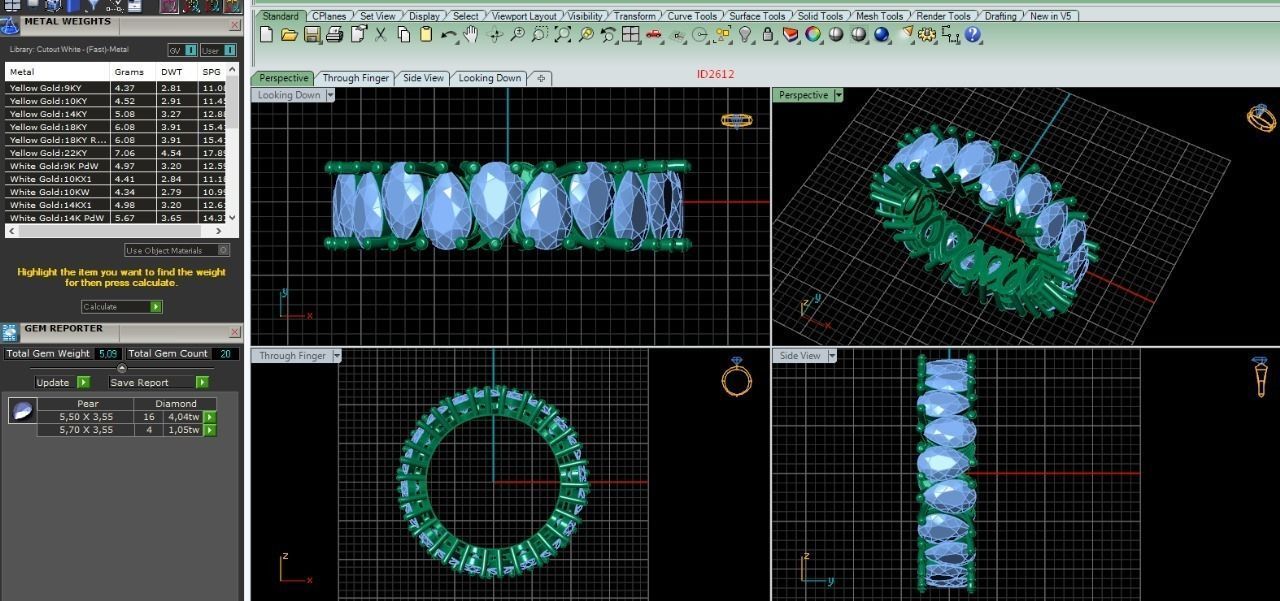The width and height of the screenshot is (1280, 601).
Task: Click the options gear icon
Action: (x=927, y=35)
